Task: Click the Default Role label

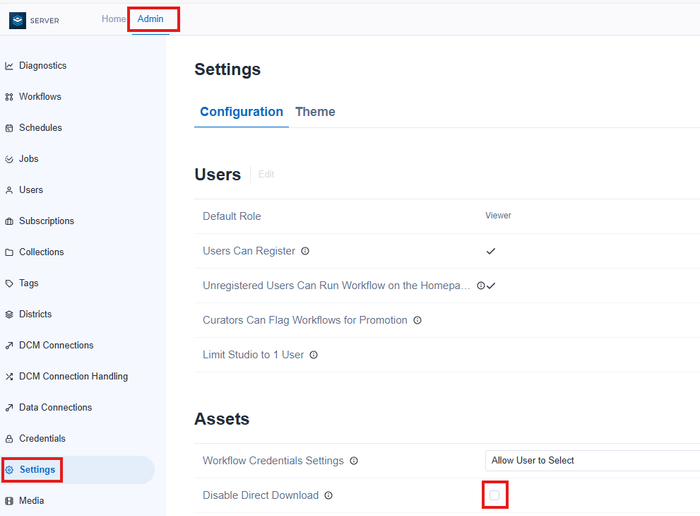Action: [232, 216]
